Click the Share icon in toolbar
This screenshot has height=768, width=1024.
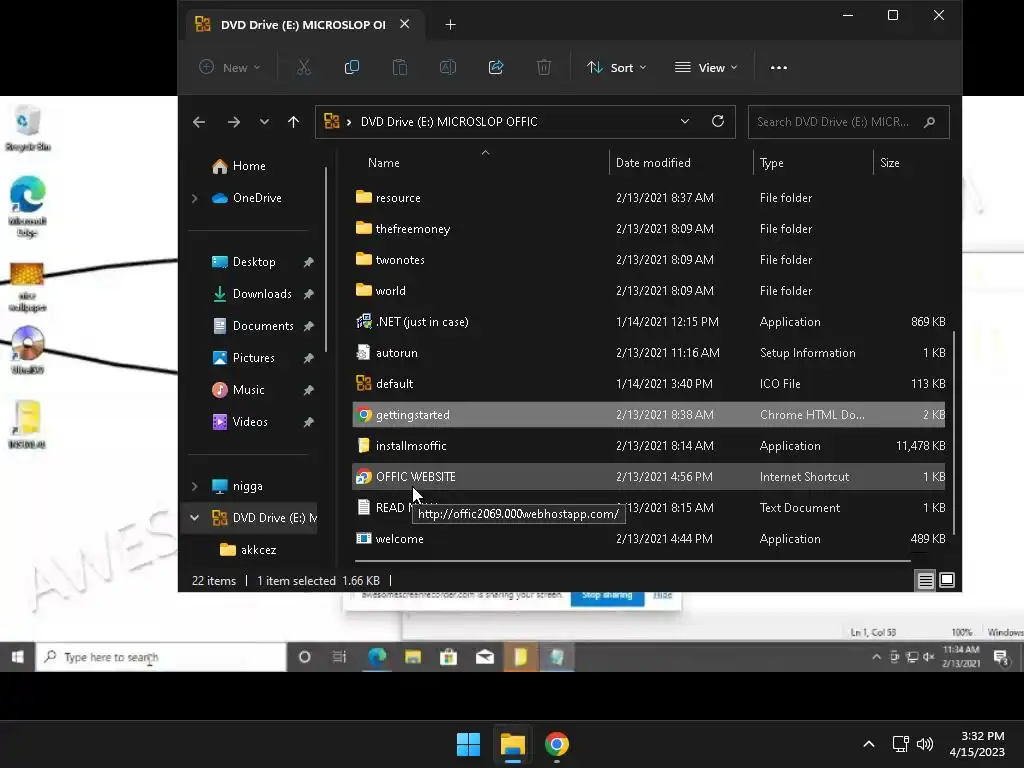[496, 67]
